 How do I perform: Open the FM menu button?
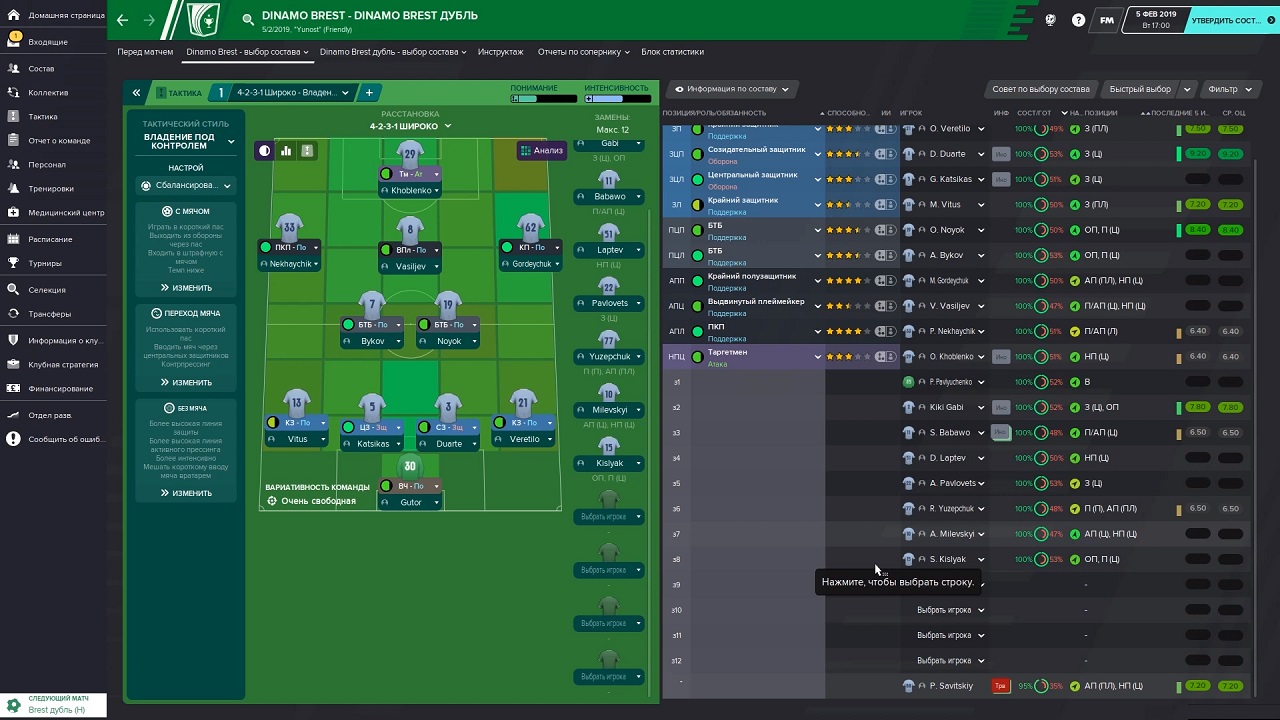(1106, 20)
